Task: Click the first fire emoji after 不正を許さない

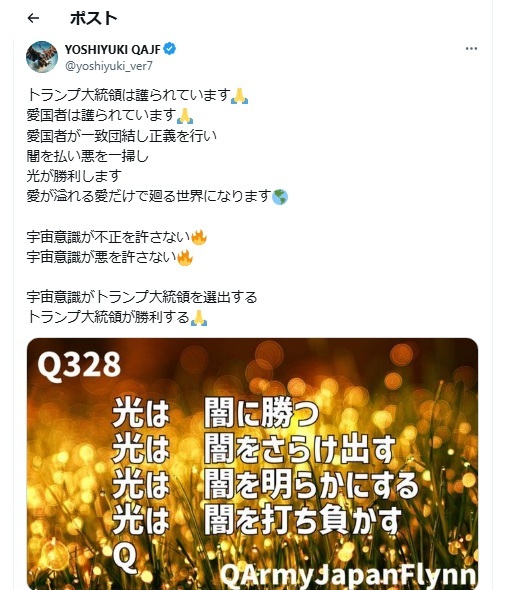Action: tap(199, 237)
